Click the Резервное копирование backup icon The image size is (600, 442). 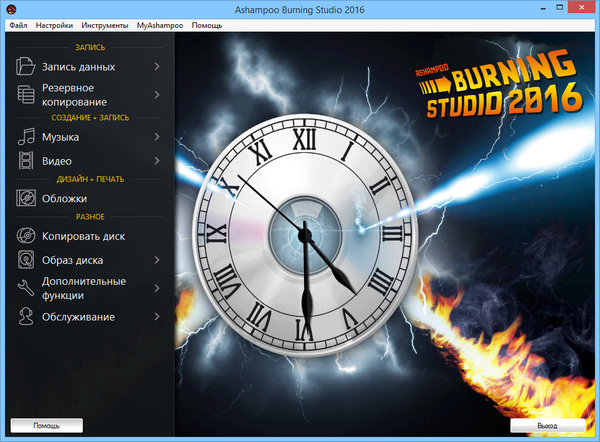point(26,94)
